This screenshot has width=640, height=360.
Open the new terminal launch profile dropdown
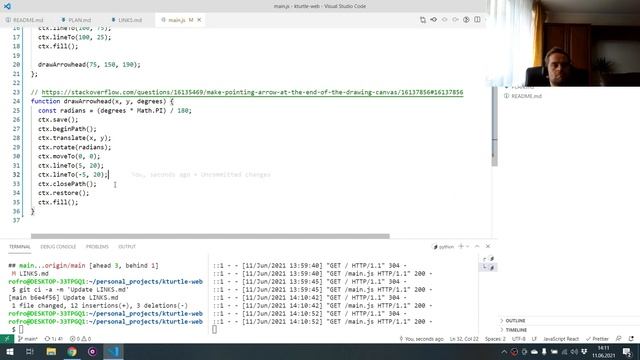pyautogui.click(x=468, y=247)
